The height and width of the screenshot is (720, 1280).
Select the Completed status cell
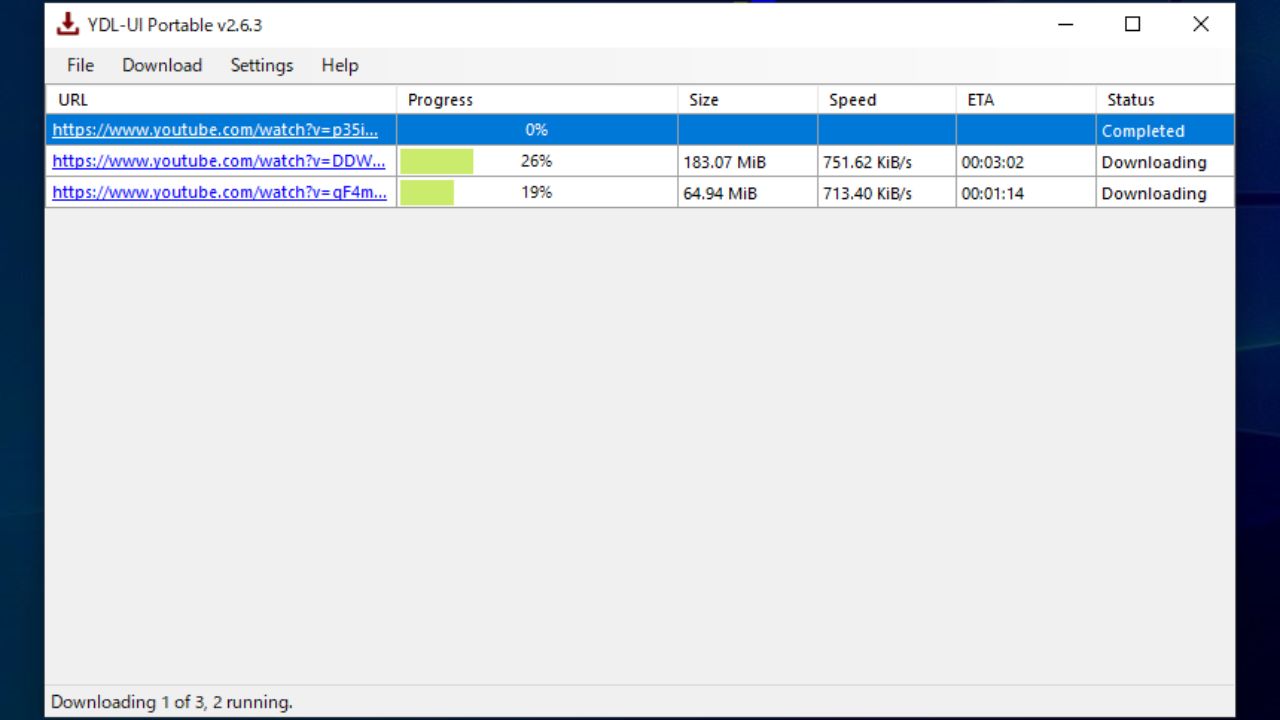[1165, 130]
